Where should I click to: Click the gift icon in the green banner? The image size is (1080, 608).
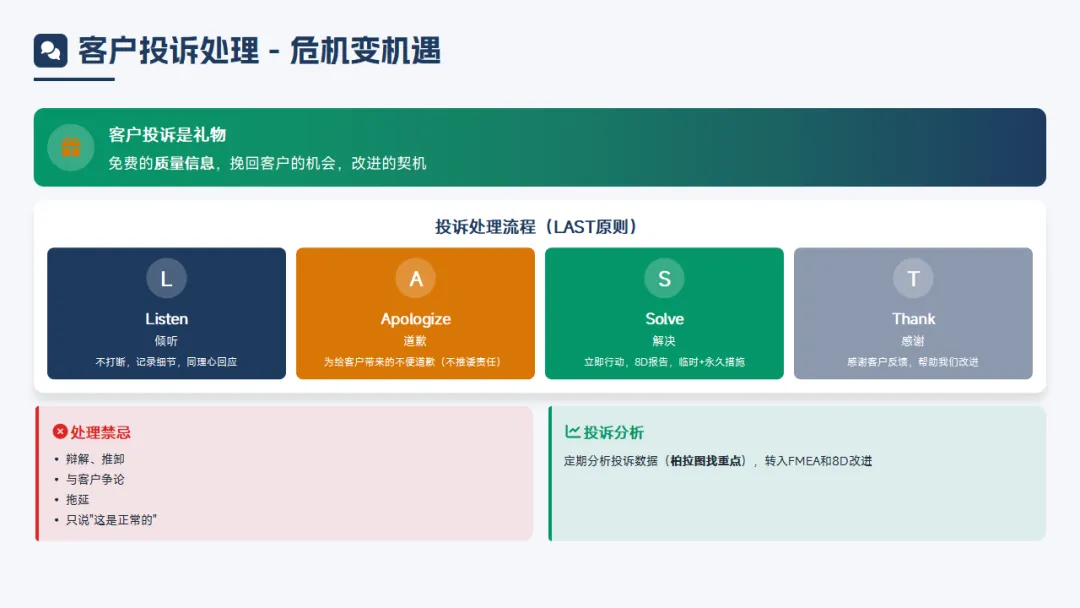point(71,147)
